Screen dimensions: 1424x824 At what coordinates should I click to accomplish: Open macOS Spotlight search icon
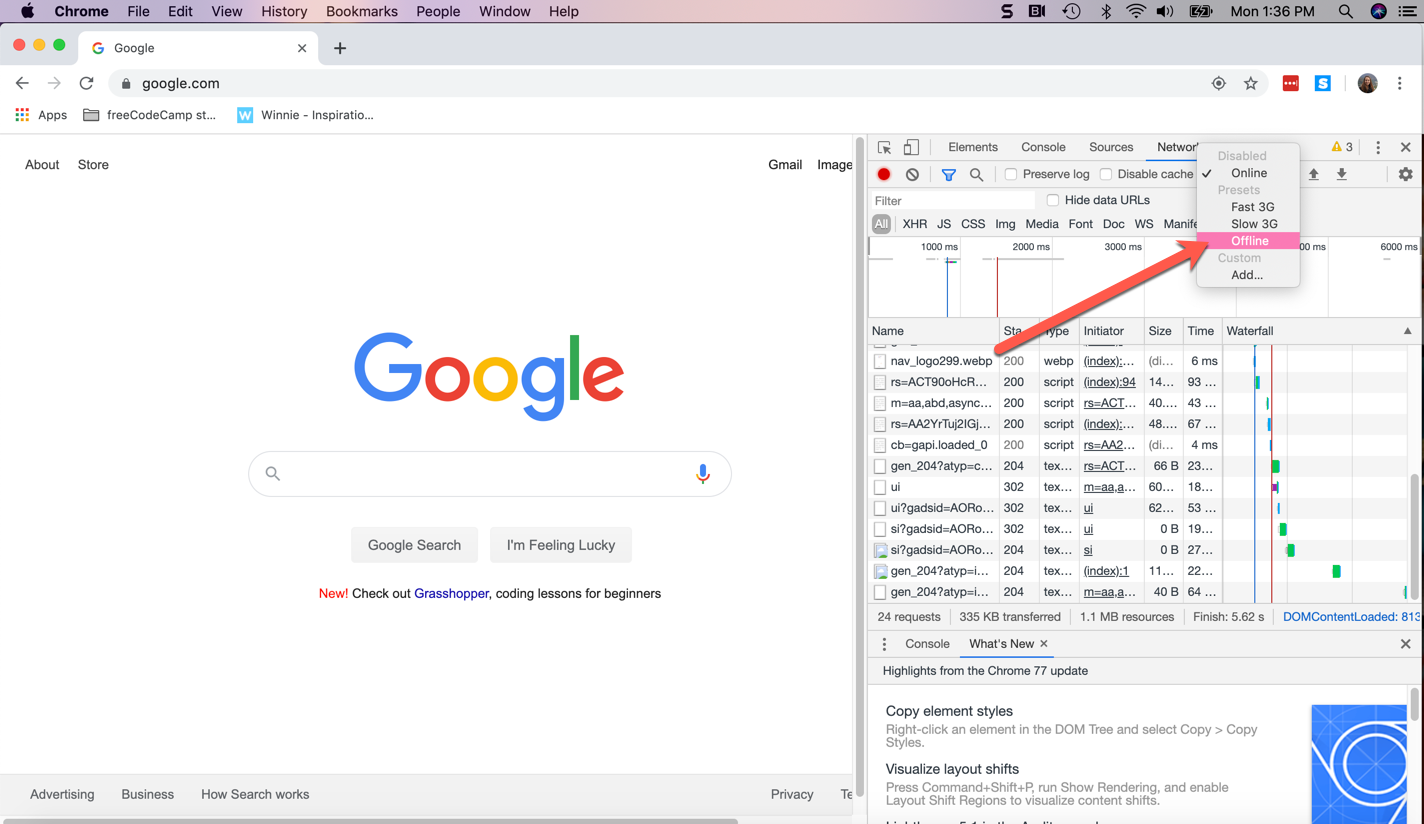(1345, 11)
